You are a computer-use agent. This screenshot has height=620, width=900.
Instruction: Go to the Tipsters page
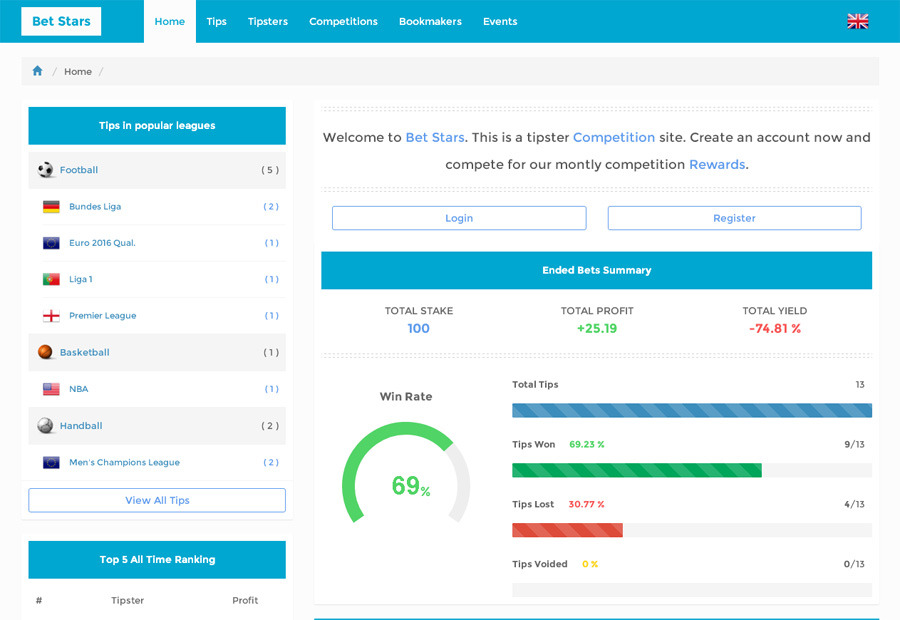coord(268,21)
